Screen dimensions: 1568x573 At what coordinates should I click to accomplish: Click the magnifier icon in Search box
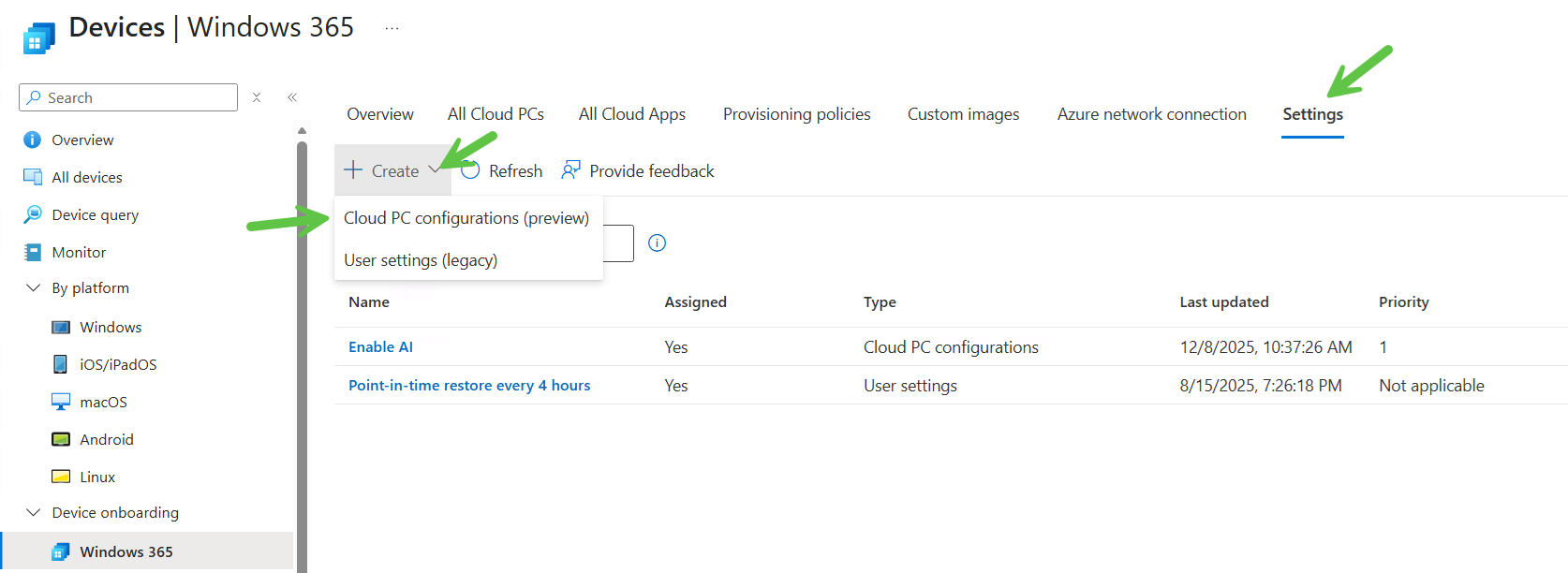[x=34, y=97]
